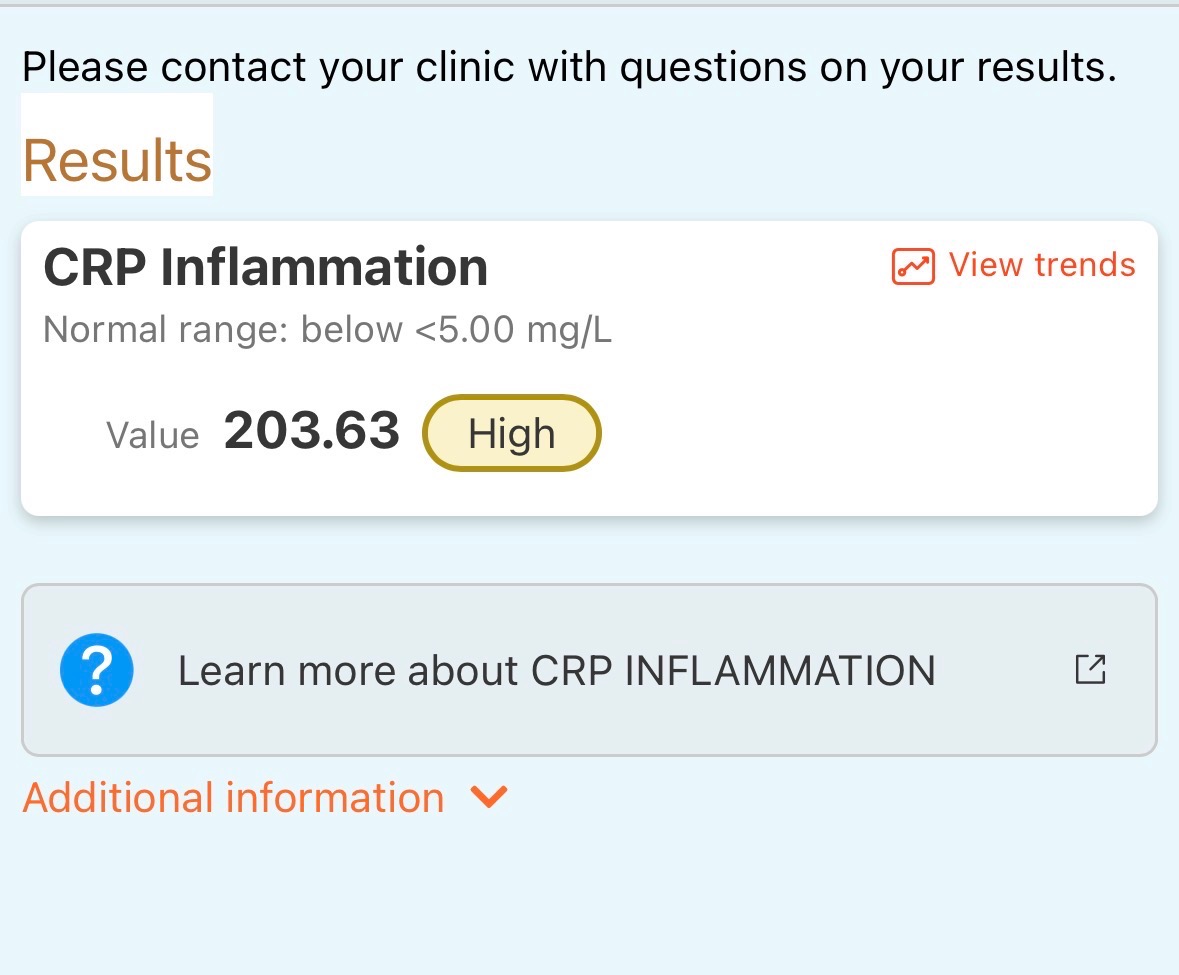Click the Additional information label
This screenshot has height=975, width=1179.
233,798
